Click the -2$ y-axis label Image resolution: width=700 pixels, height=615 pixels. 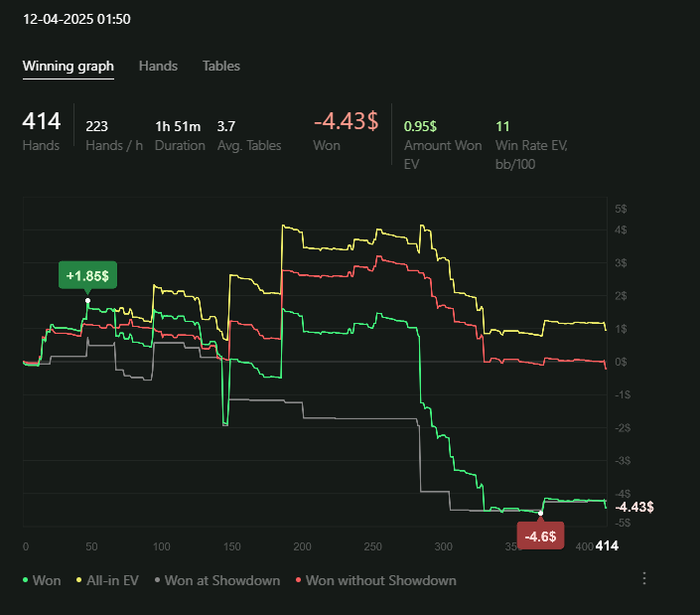coord(623,428)
